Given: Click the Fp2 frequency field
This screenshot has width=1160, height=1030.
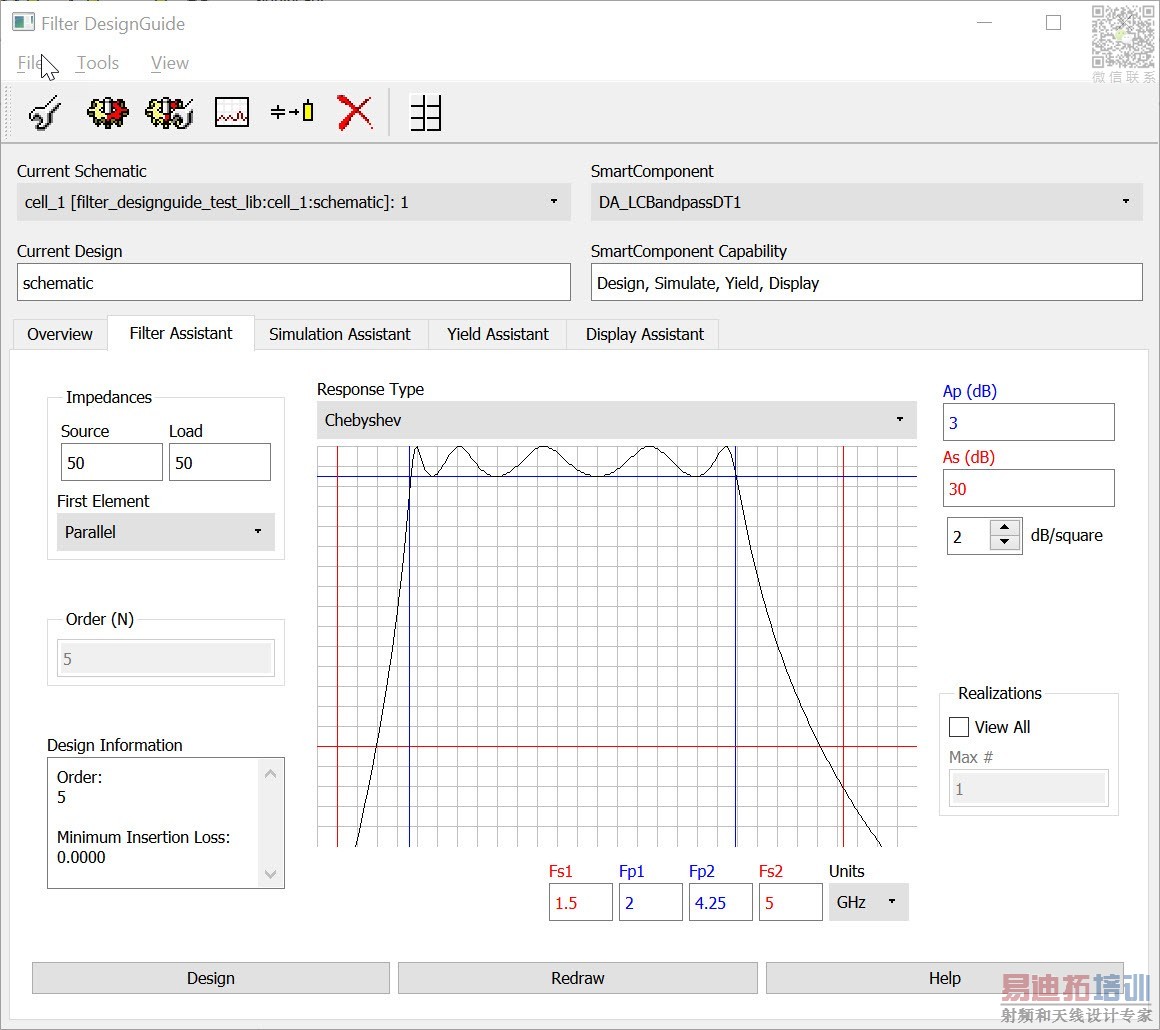Looking at the screenshot, I should [x=721, y=902].
